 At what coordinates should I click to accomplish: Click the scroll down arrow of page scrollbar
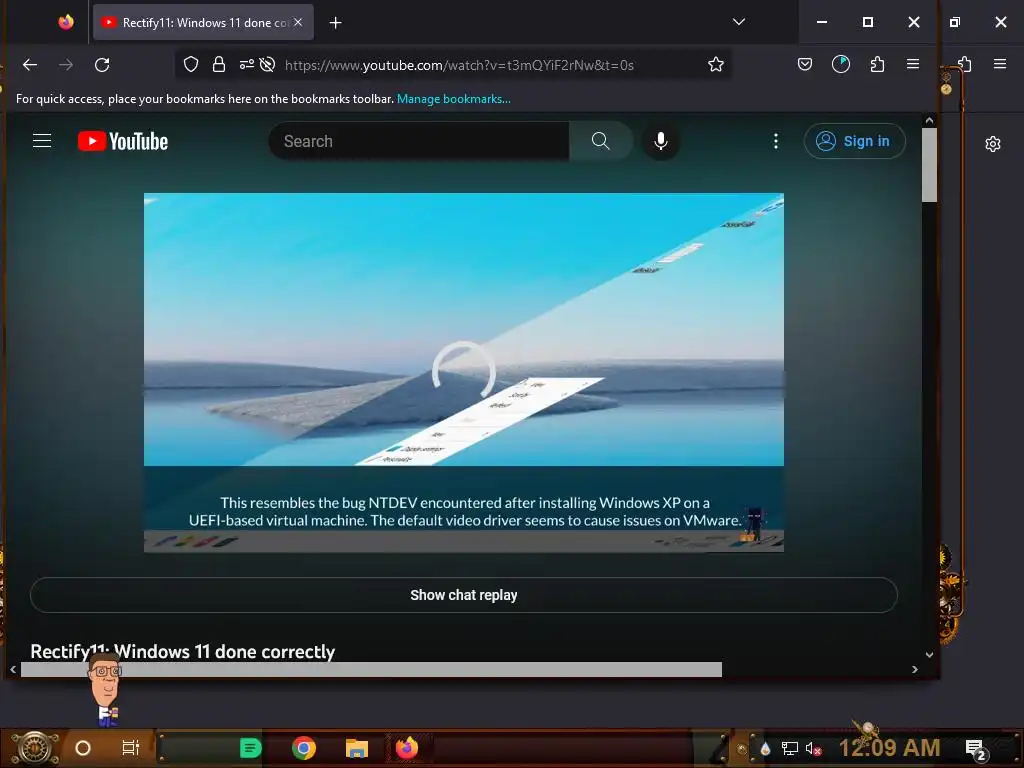(x=929, y=654)
